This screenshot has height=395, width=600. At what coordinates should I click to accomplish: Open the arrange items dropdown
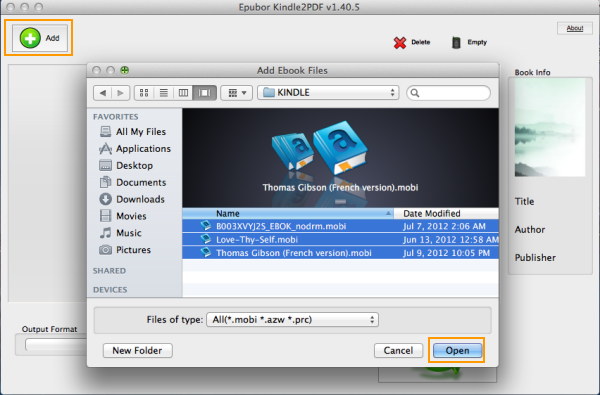(236, 93)
